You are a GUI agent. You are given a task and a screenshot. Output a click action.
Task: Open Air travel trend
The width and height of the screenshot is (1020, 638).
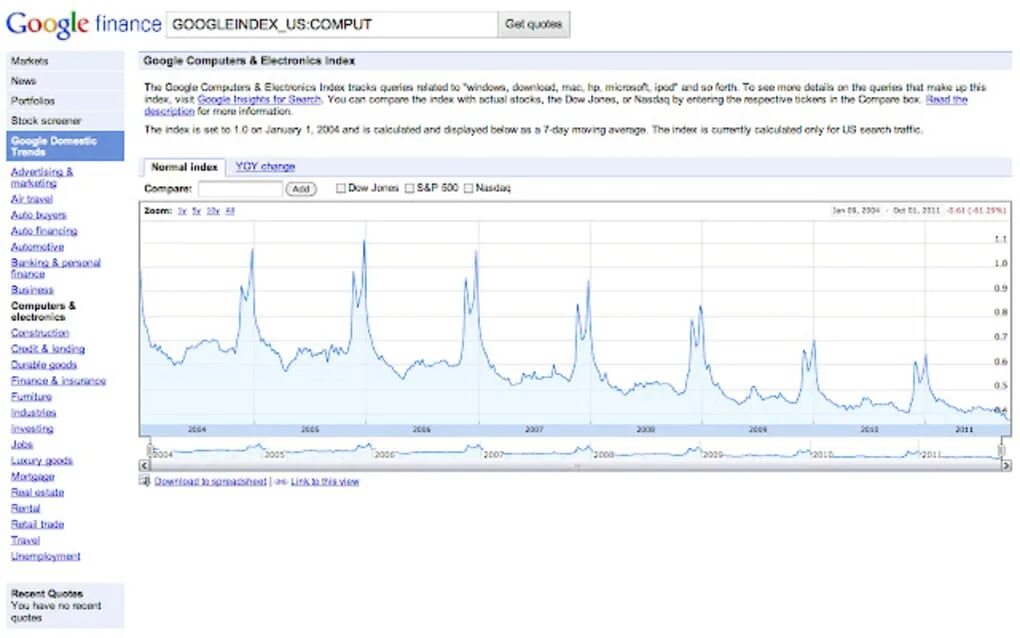point(31,199)
